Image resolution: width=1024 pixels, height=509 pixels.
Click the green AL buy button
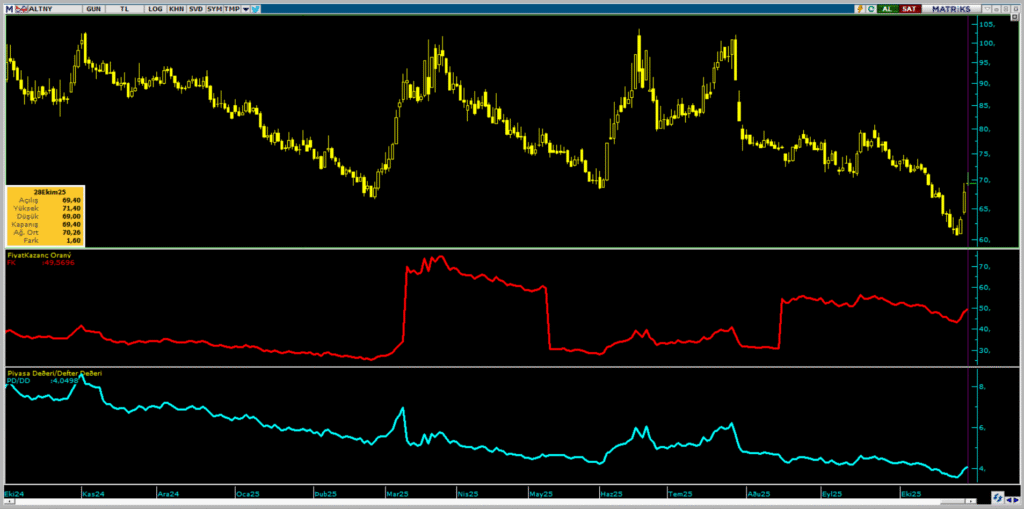tap(887, 8)
